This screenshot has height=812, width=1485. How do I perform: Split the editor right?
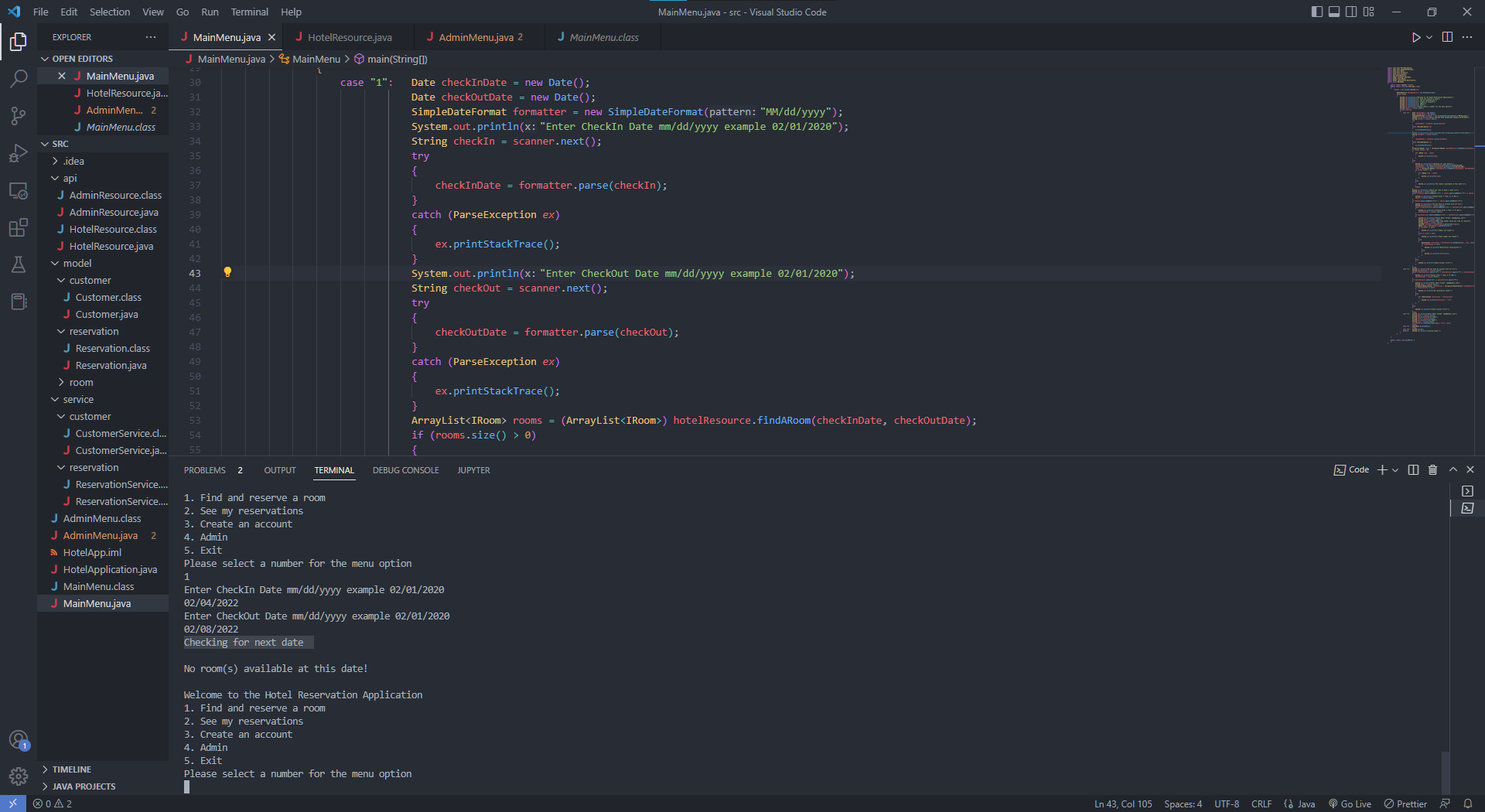[x=1447, y=37]
